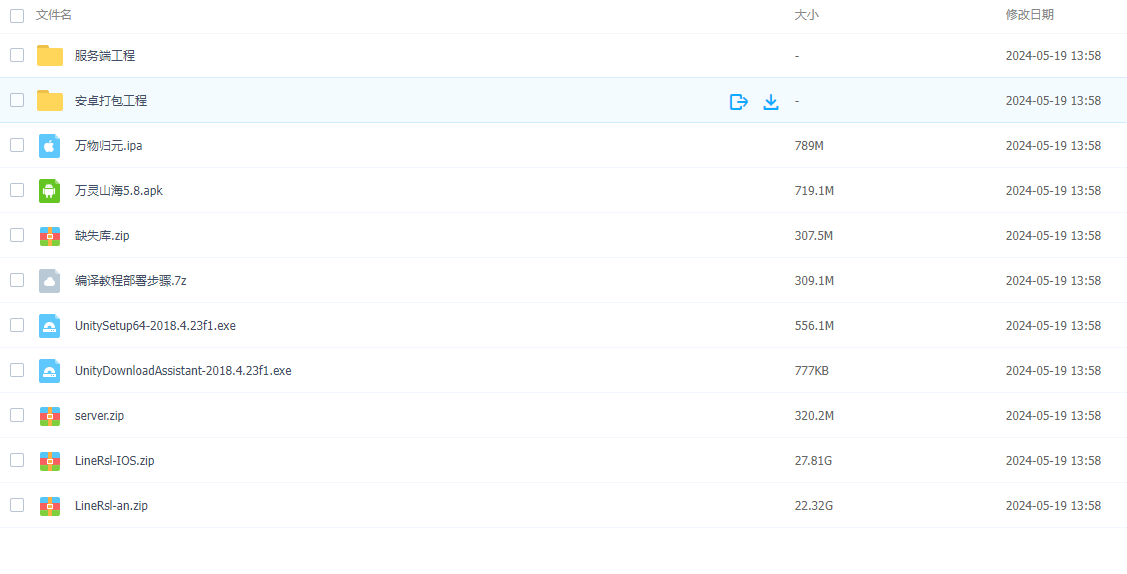Screen dimensions: 1127x574
Task: Click the zip icon for LineRsl-IOS.zip
Action: pyautogui.click(x=50, y=460)
